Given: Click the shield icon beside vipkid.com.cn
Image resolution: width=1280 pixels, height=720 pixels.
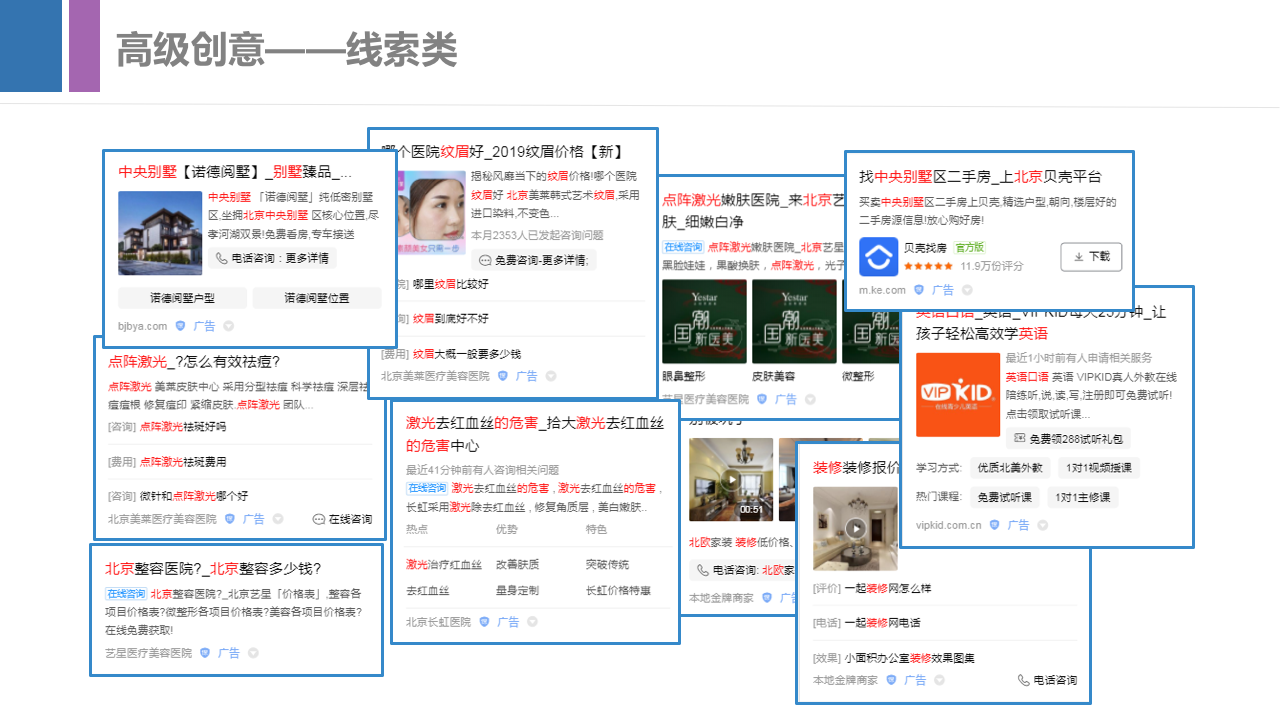Looking at the screenshot, I should tap(994, 525).
